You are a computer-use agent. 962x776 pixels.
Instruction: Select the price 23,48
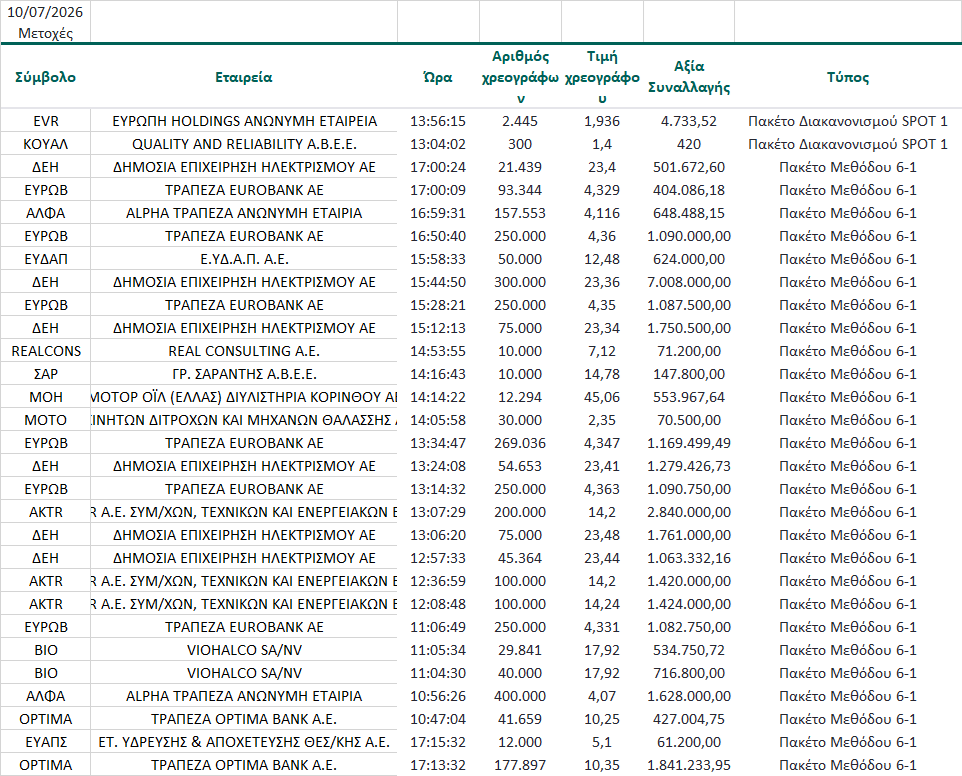tap(602, 536)
